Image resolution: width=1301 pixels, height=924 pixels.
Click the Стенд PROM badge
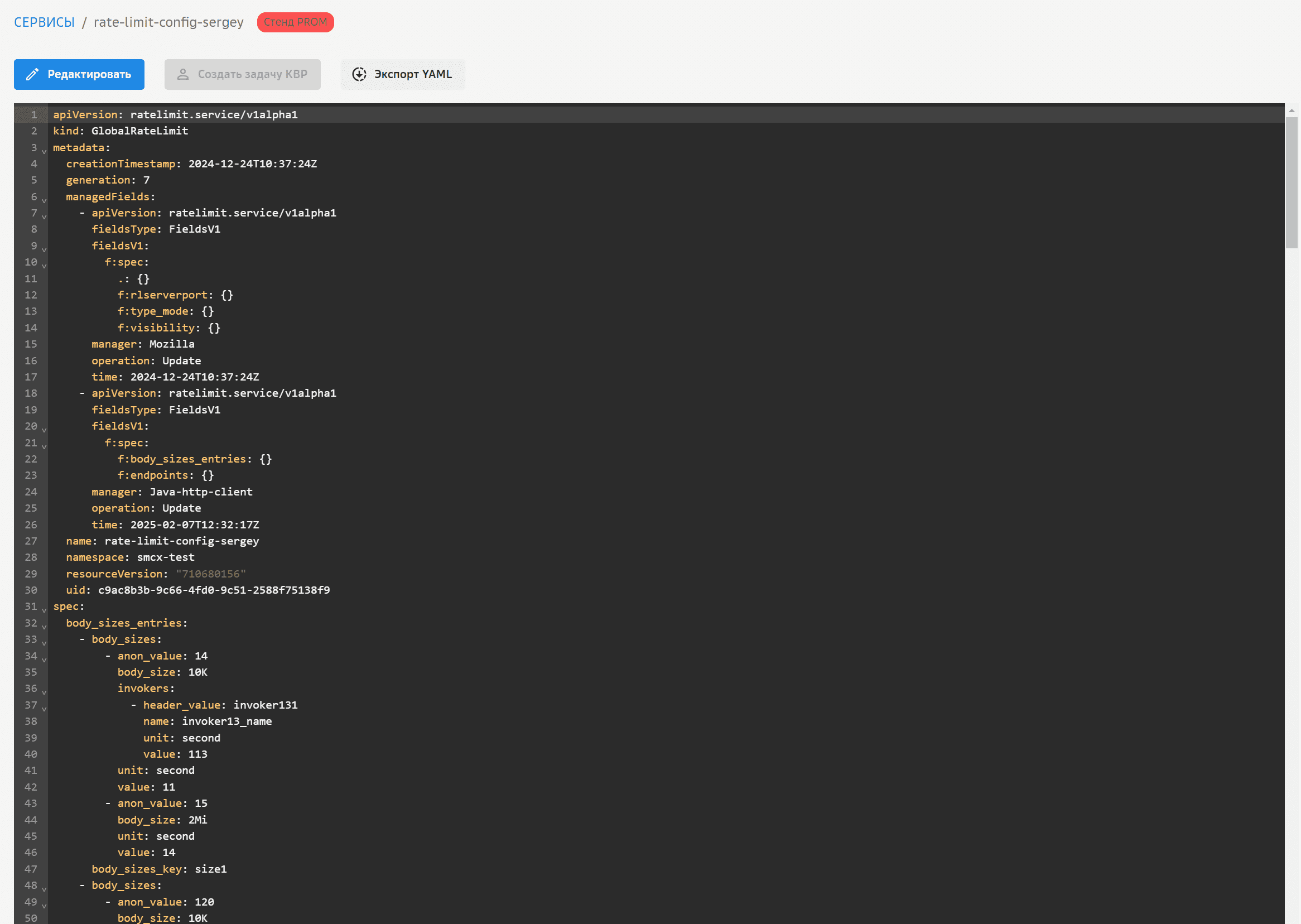tap(295, 22)
